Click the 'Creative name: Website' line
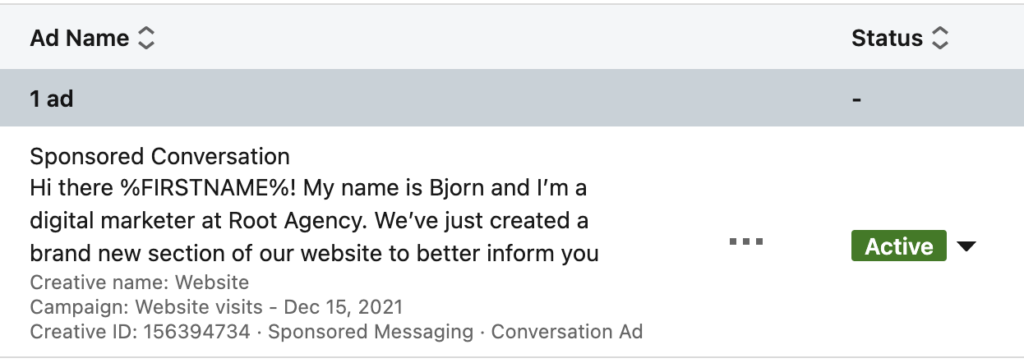Screen dimensions: 1024x363 pyautogui.click(x=139, y=283)
